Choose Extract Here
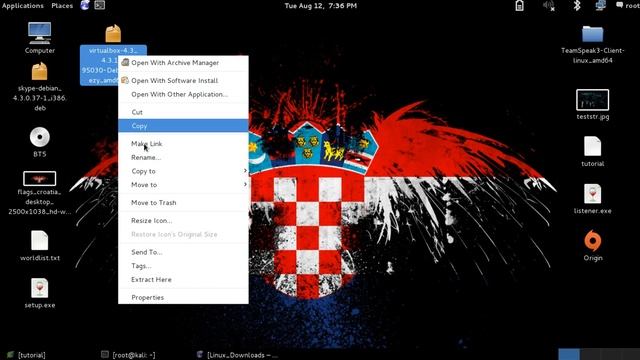Viewport: 640px width, 360px height. pyautogui.click(x=183, y=280)
